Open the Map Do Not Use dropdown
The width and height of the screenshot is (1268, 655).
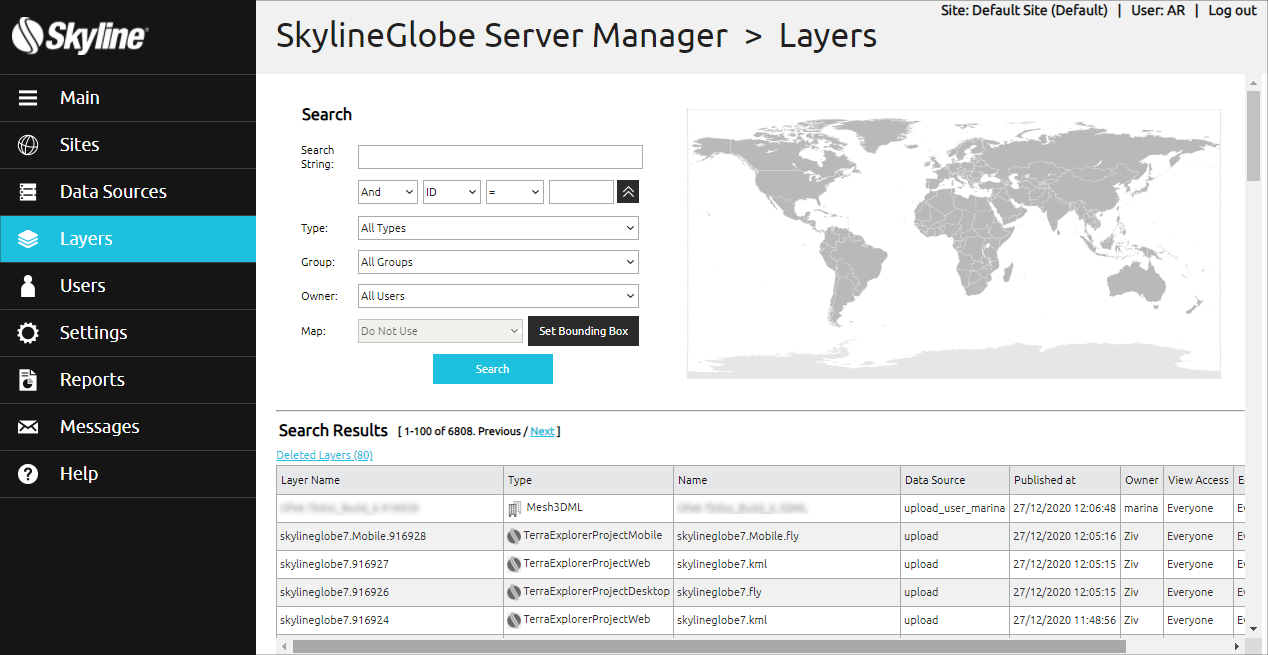[x=440, y=331]
